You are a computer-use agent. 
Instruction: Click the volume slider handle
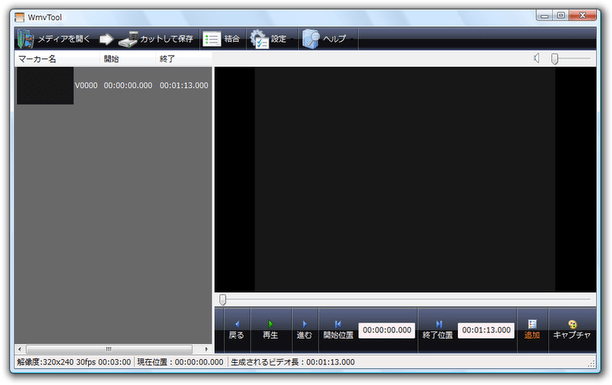click(555, 59)
